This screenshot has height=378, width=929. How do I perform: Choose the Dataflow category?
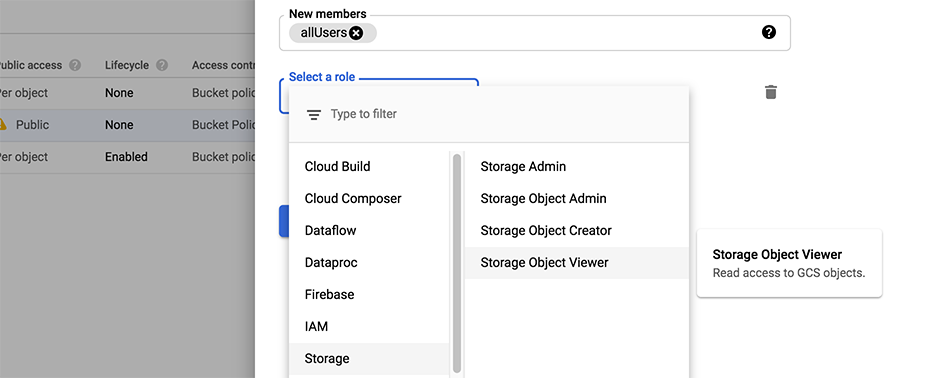[369, 230]
